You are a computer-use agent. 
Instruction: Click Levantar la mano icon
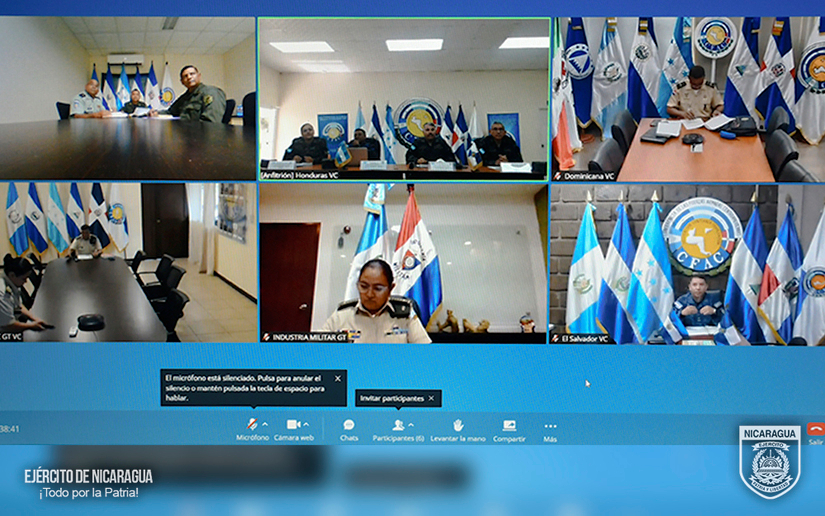pyautogui.click(x=458, y=425)
